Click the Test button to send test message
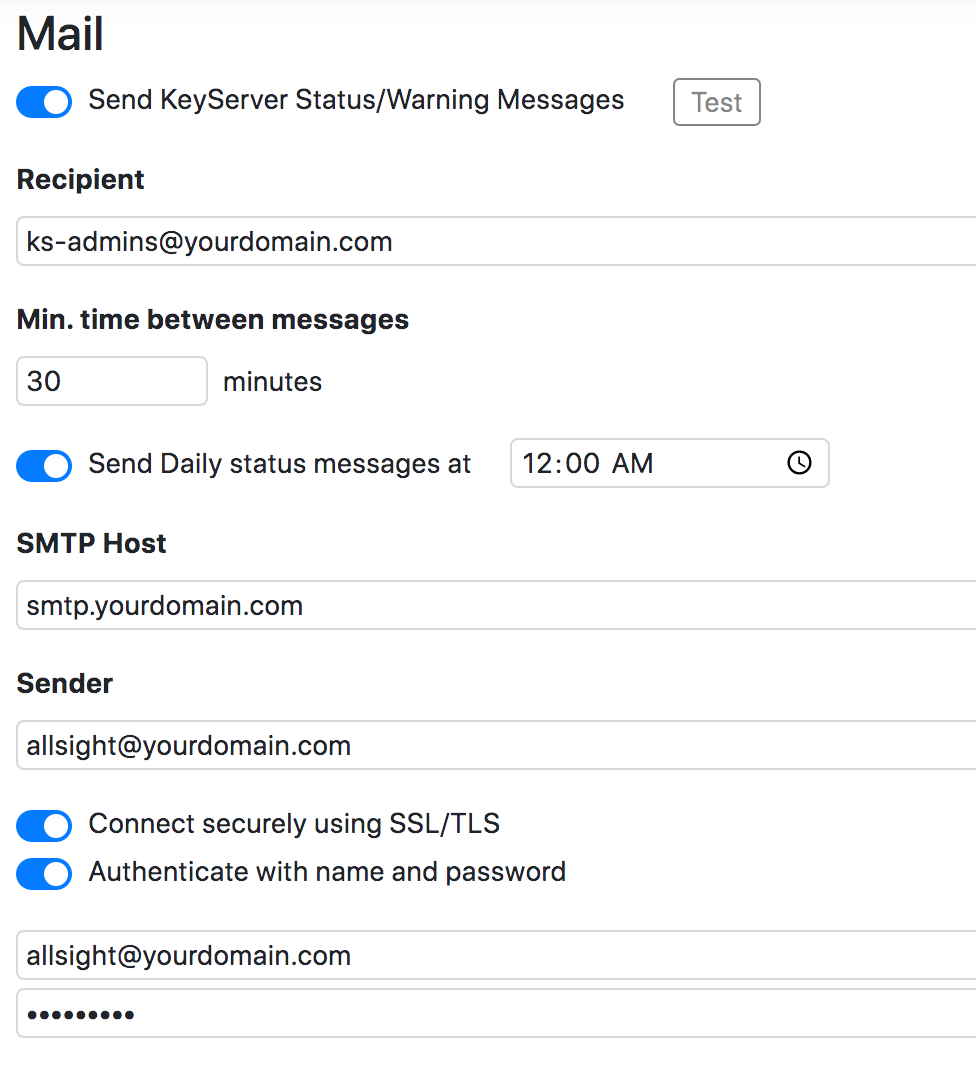 coord(716,101)
